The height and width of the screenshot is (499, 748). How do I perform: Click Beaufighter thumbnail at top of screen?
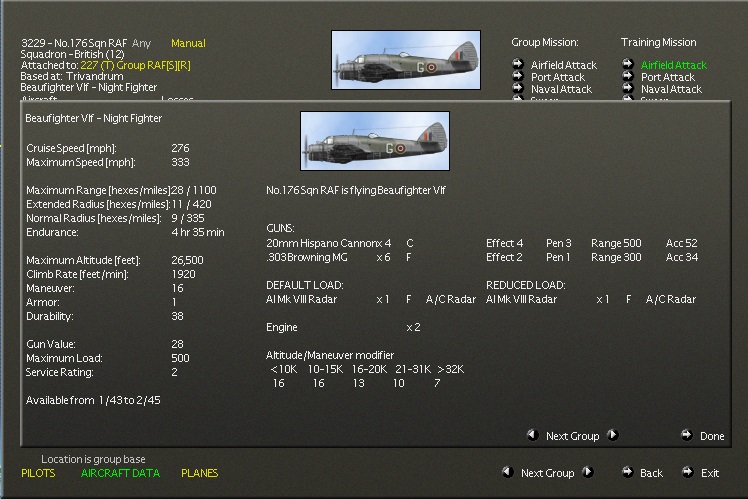click(x=406, y=60)
